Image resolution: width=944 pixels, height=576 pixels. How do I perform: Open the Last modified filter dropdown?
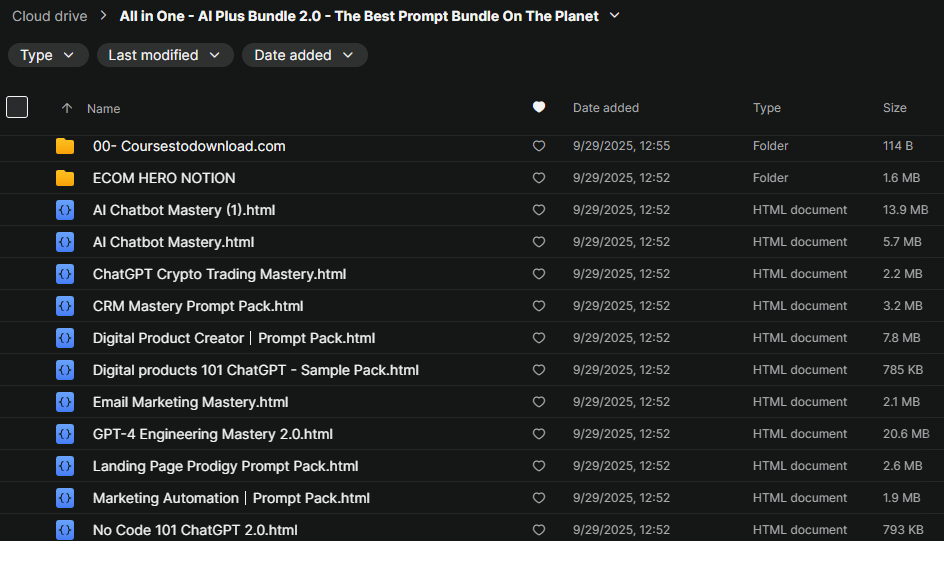[x=165, y=55]
